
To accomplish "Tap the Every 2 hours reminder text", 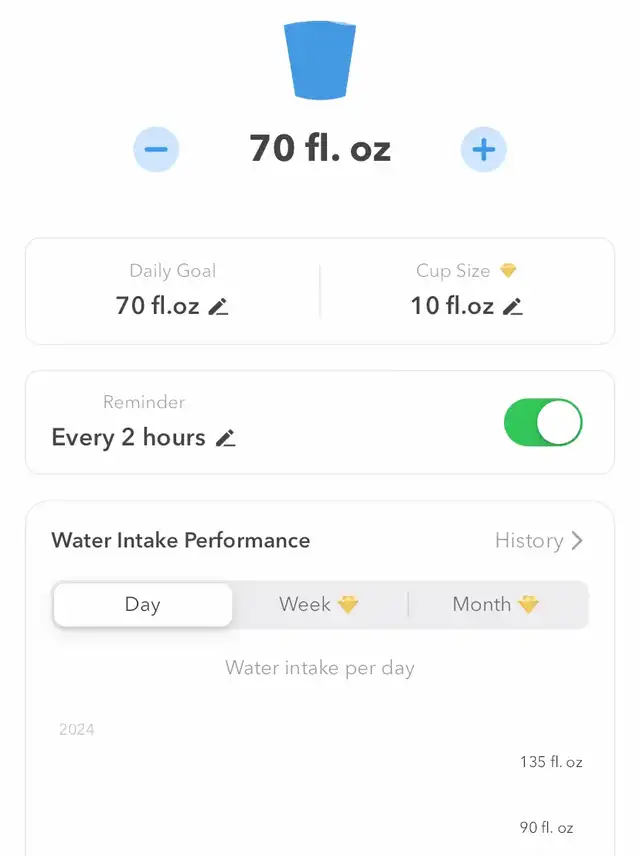I will [128, 438].
